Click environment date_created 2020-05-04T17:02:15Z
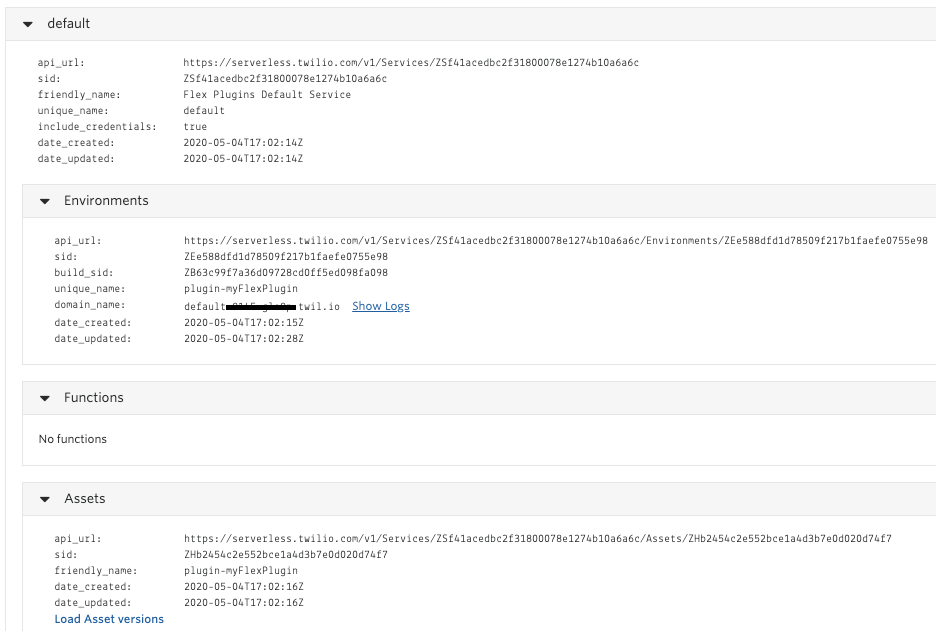Screen dimensions: 936x631 click(244, 323)
